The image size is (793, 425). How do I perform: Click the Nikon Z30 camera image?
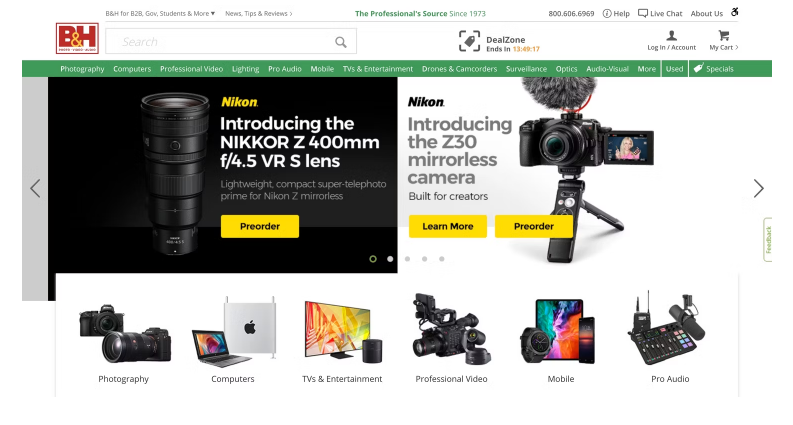coord(587,169)
